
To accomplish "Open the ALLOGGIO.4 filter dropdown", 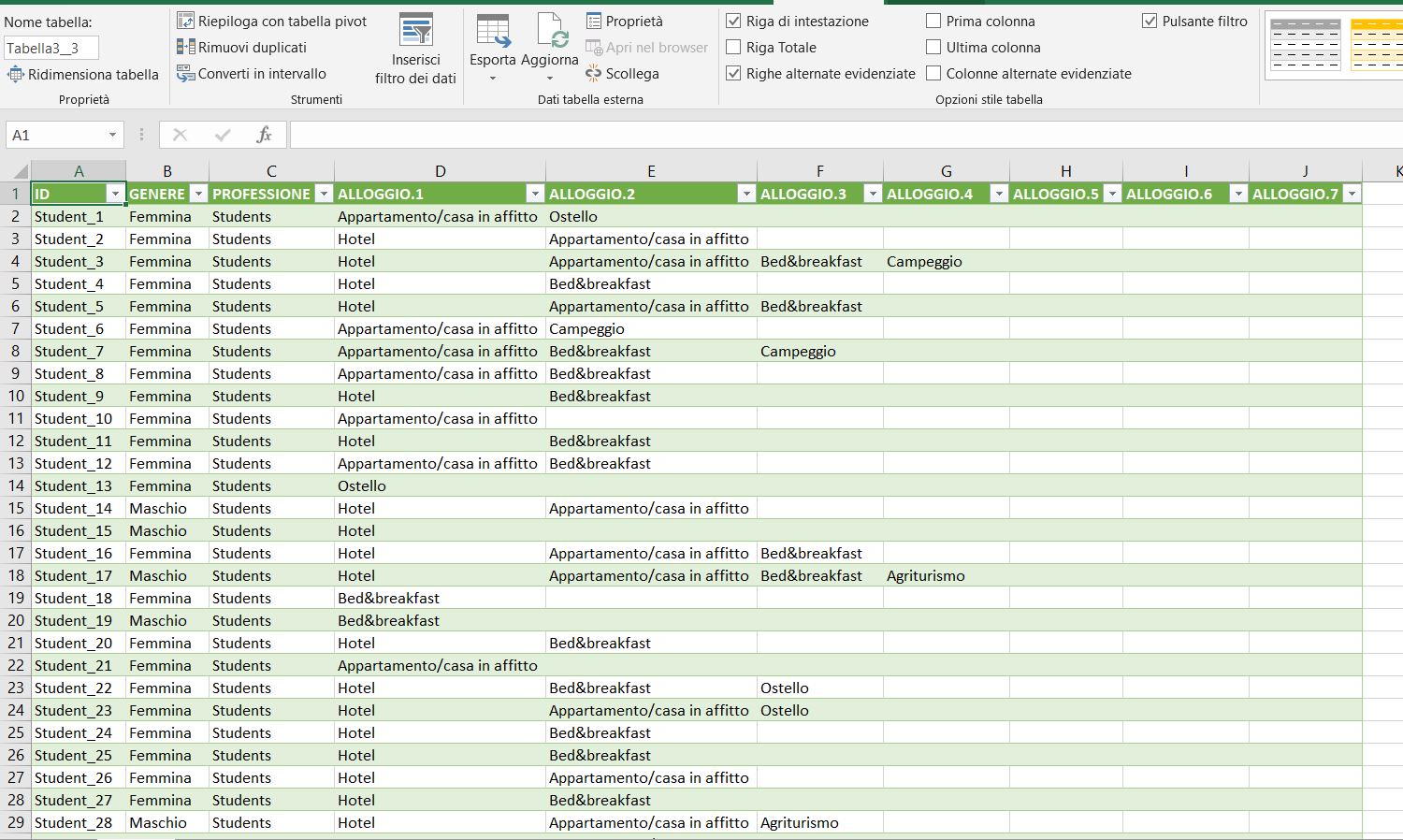I will (999, 194).
